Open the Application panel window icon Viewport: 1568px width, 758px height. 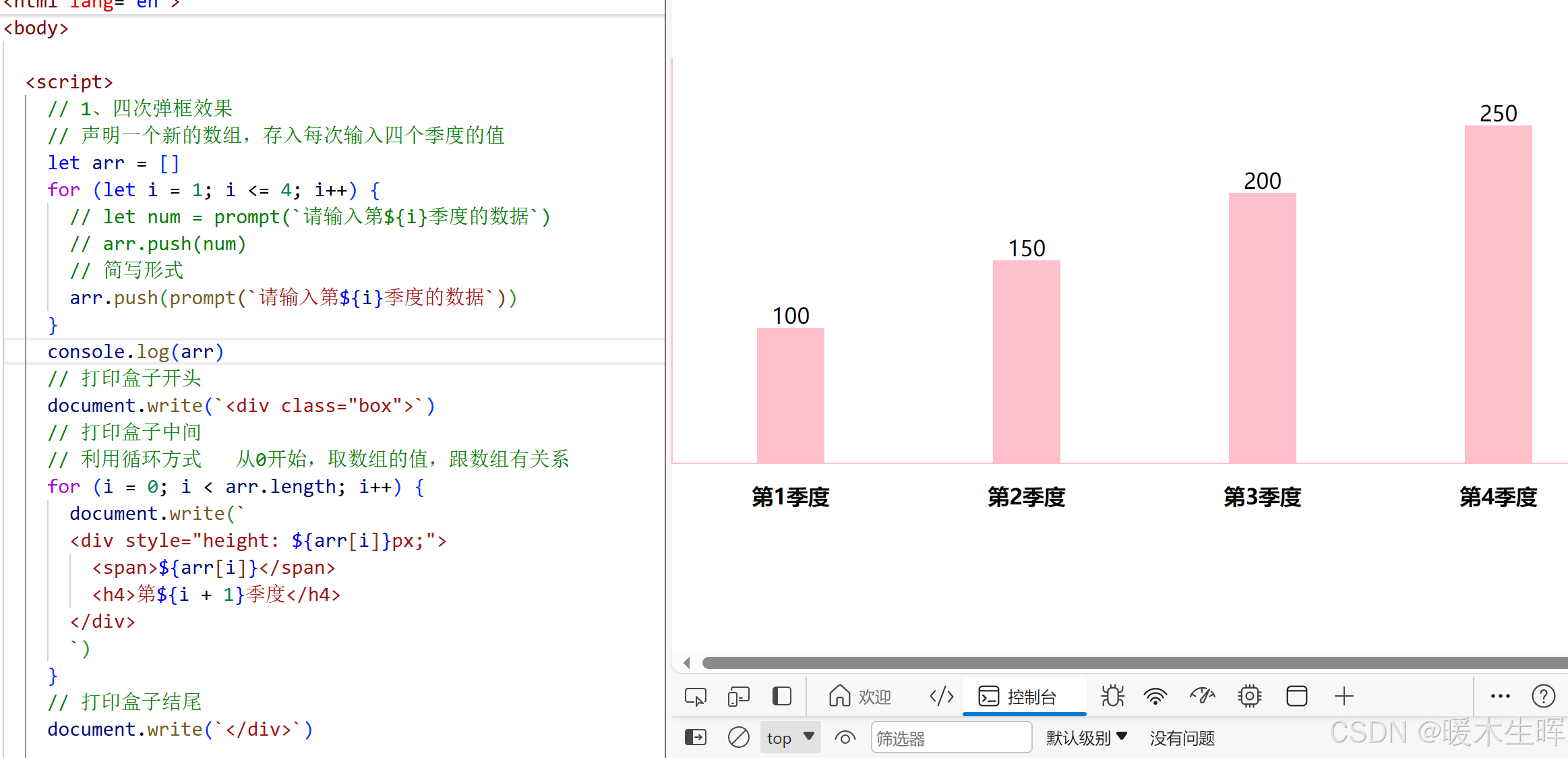pyautogui.click(x=1296, y=696)
